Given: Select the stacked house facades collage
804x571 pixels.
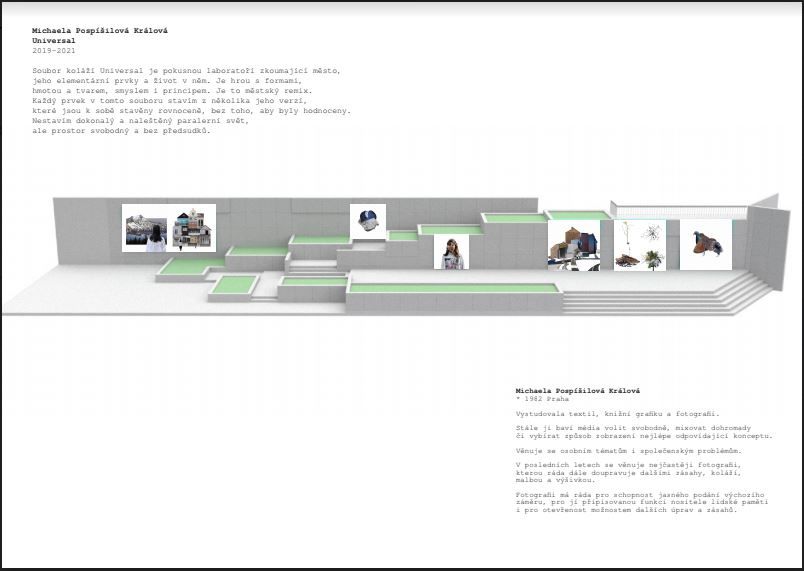Looking at the screenshot, I should [193, 228].
